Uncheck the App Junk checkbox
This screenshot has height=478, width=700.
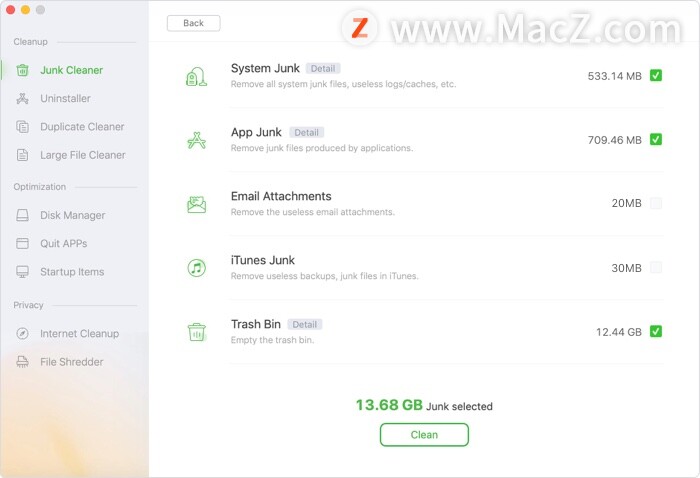click(656, 139)
